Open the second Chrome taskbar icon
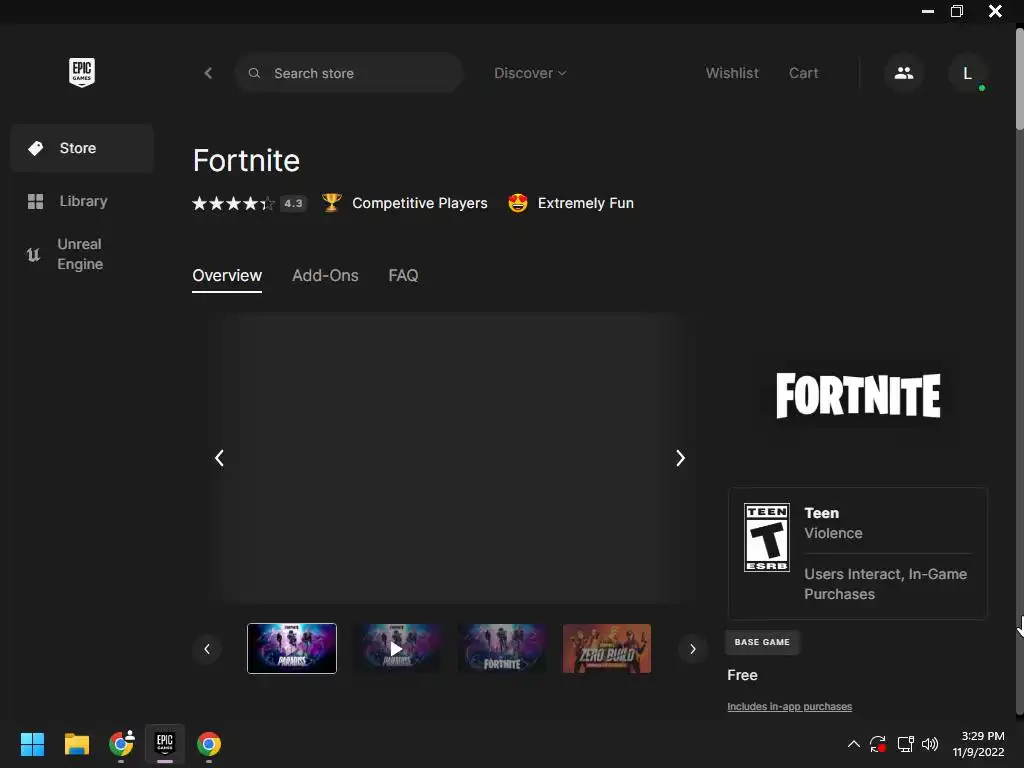Screen dimensions: 1024x768 coord(209,744)
